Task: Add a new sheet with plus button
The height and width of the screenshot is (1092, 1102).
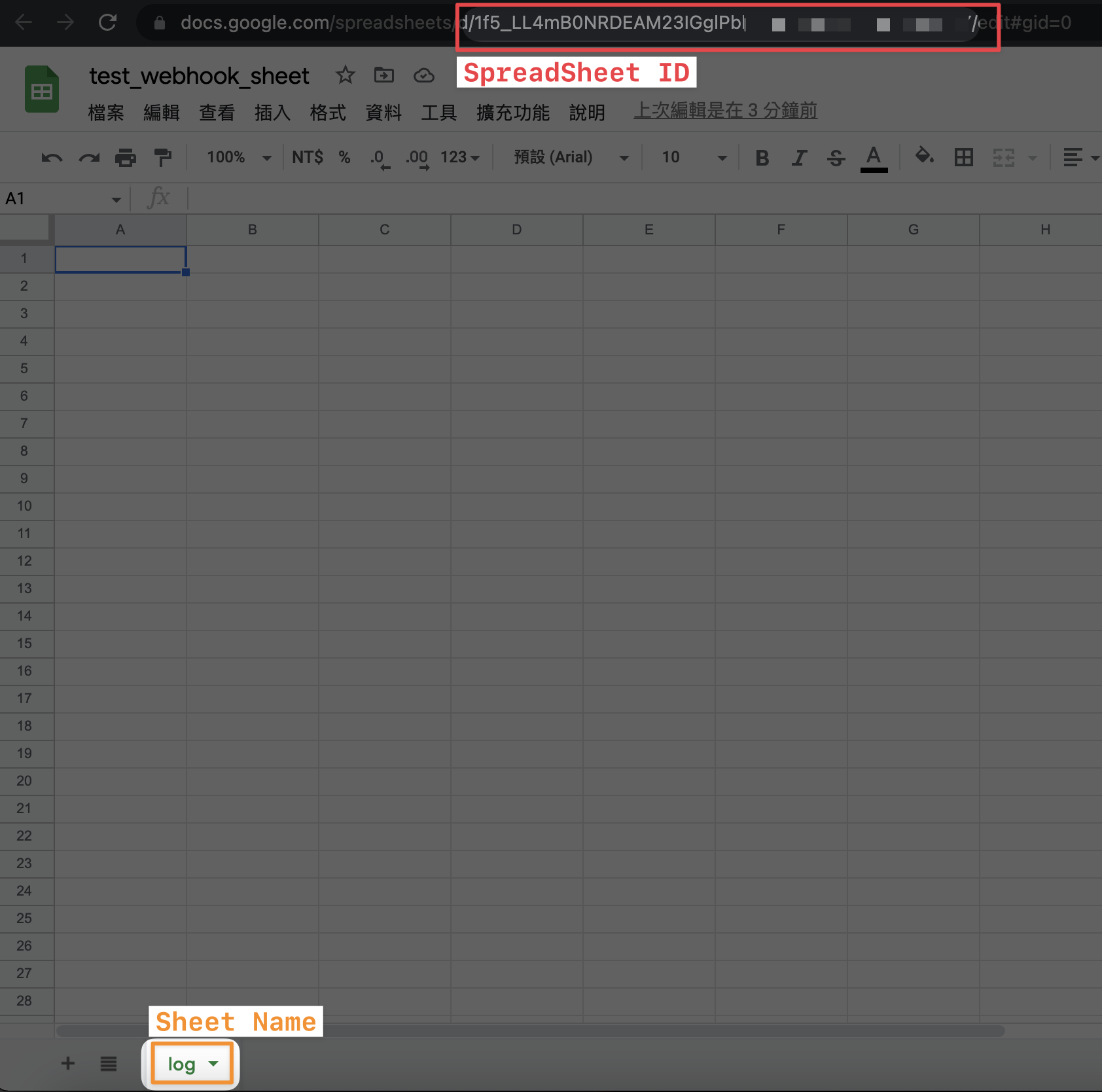Action: coord(67,1064)
